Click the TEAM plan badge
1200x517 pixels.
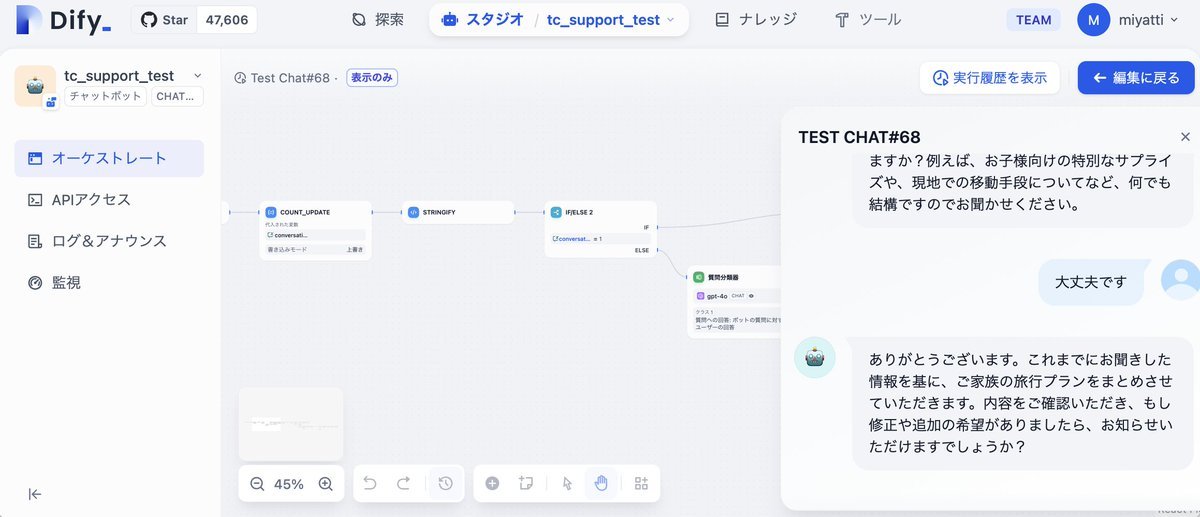(x=1034, y=20)
